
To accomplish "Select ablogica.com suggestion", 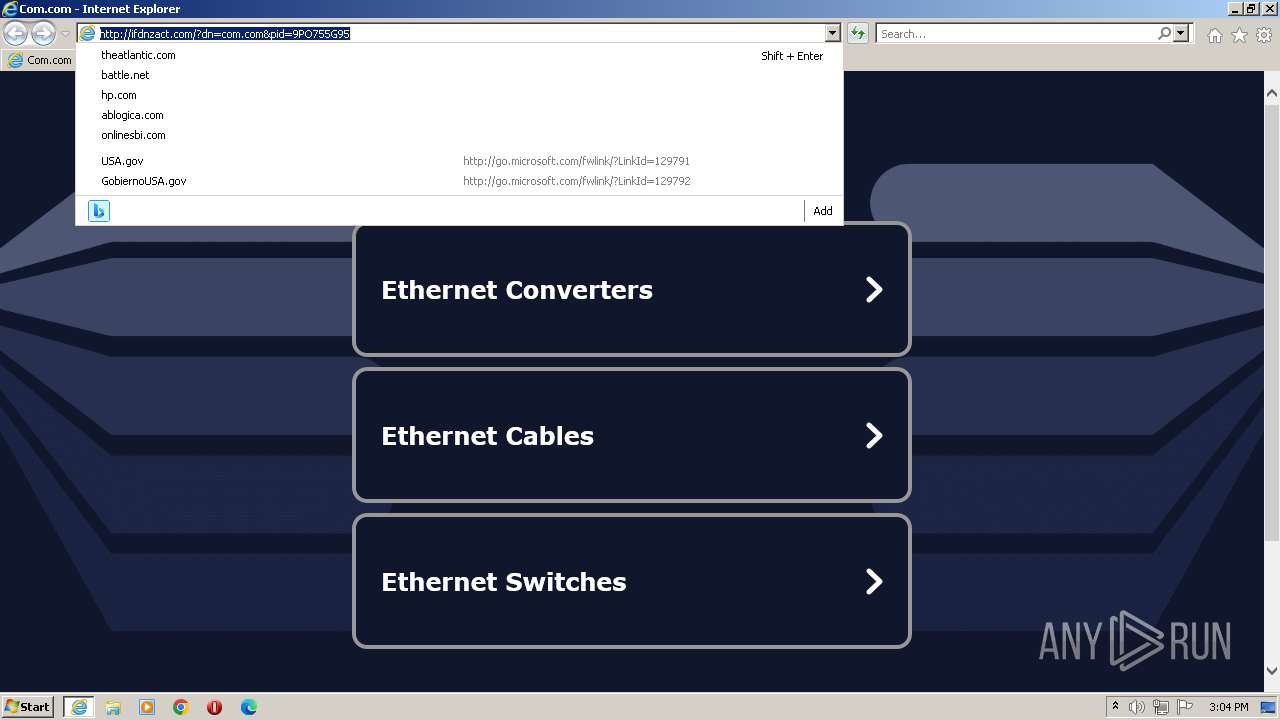I will (x=459, y=115).
